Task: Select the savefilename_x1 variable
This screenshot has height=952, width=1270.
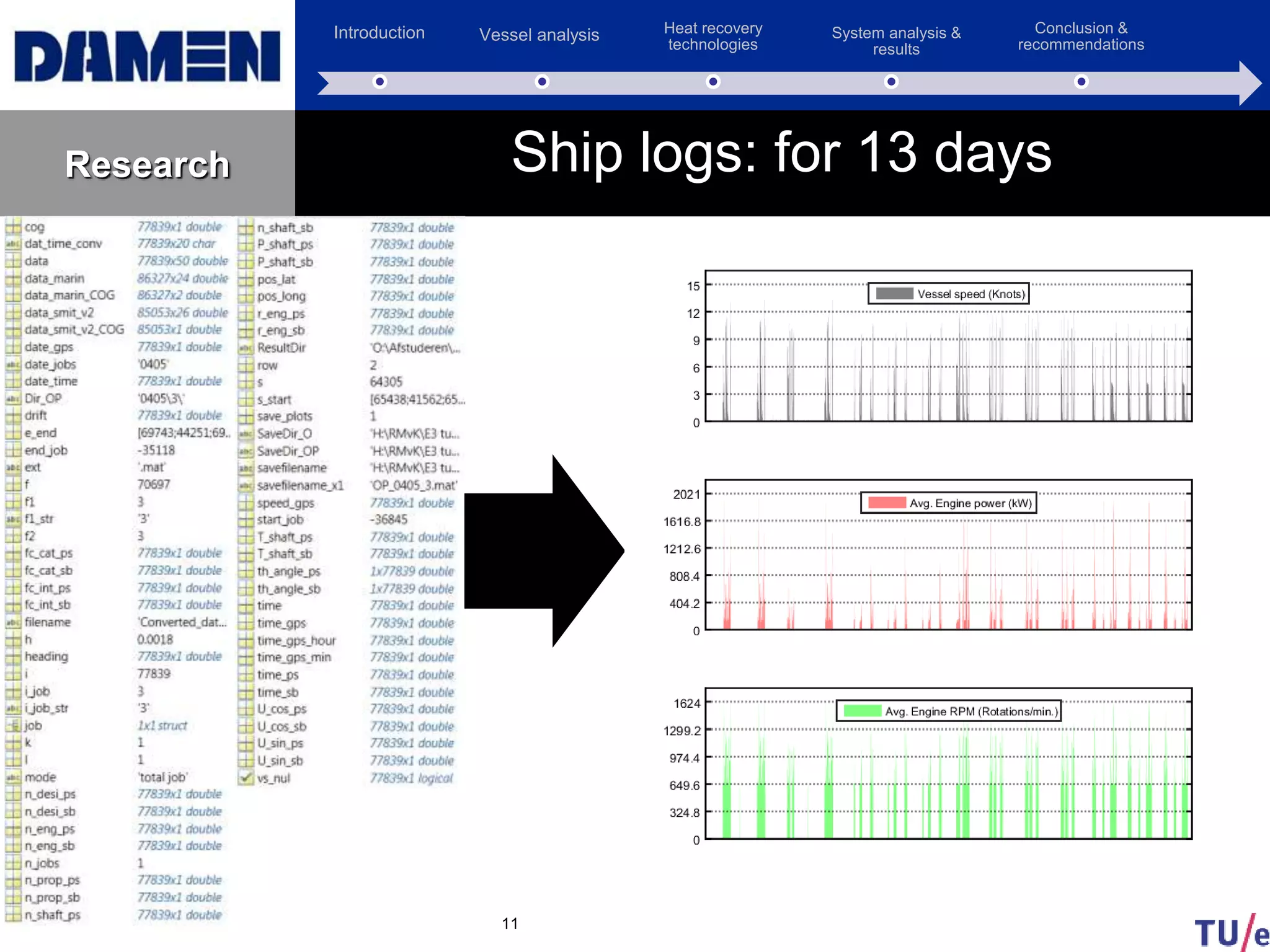Action: (x=300, y=485)
